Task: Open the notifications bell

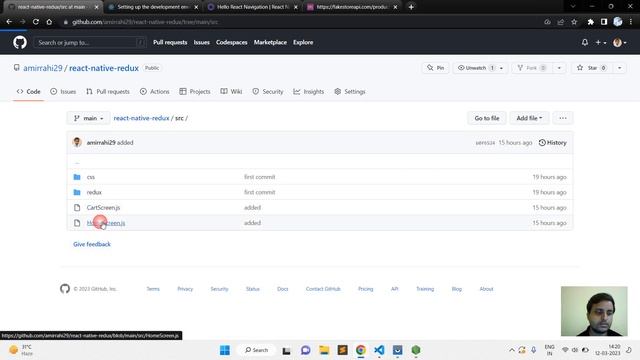Action: 585,42
